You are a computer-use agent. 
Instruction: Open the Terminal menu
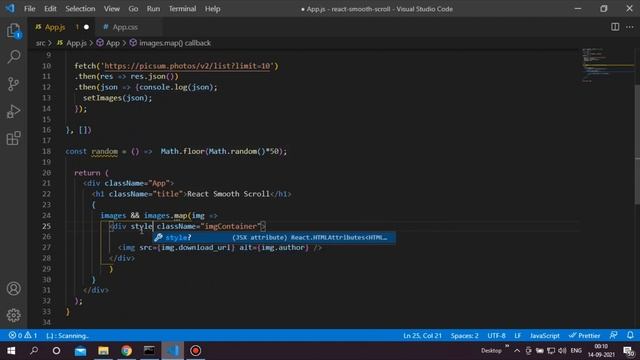[x=182, y=9]
